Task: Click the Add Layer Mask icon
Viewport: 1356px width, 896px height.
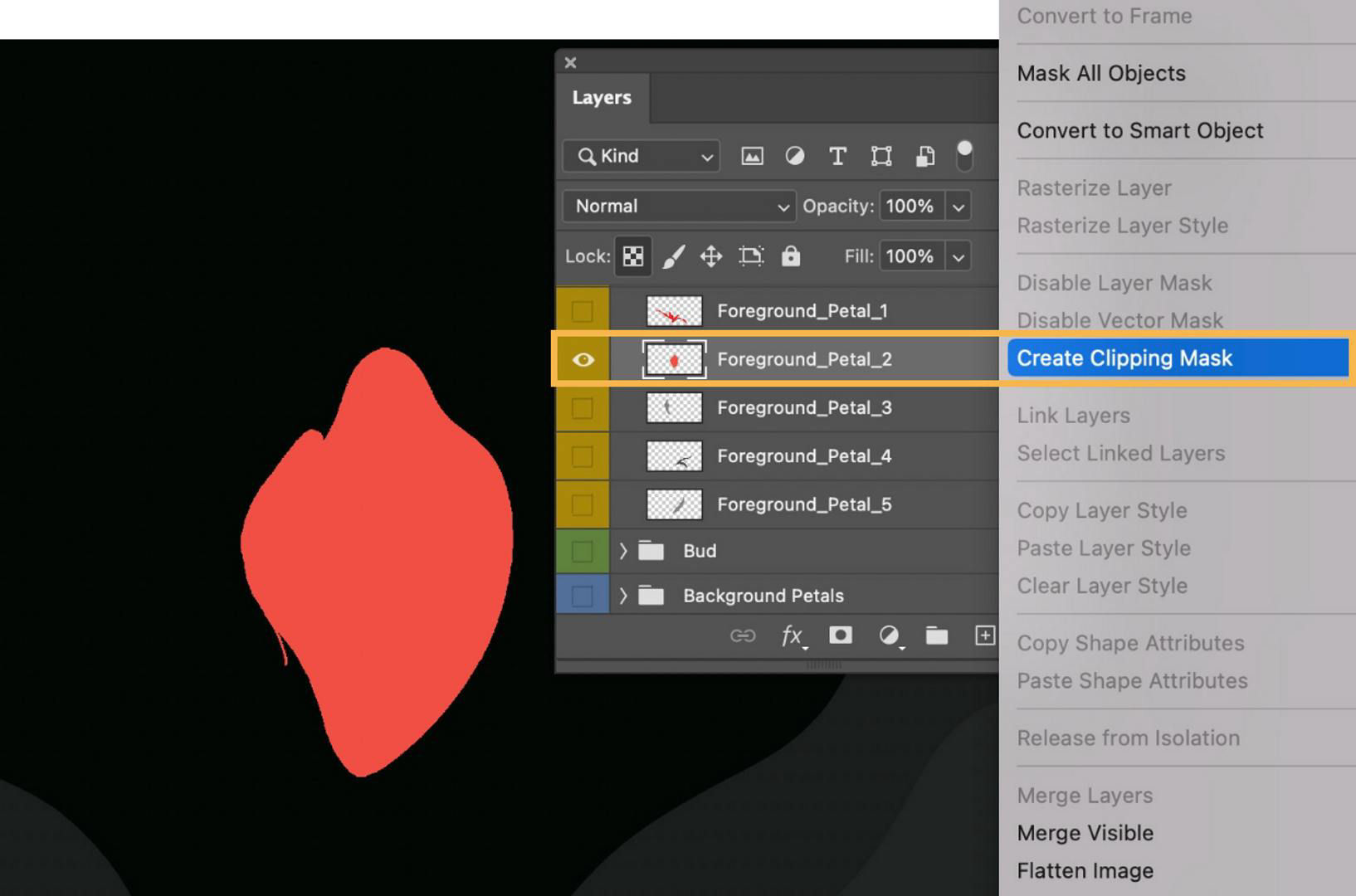Action: 840,635
